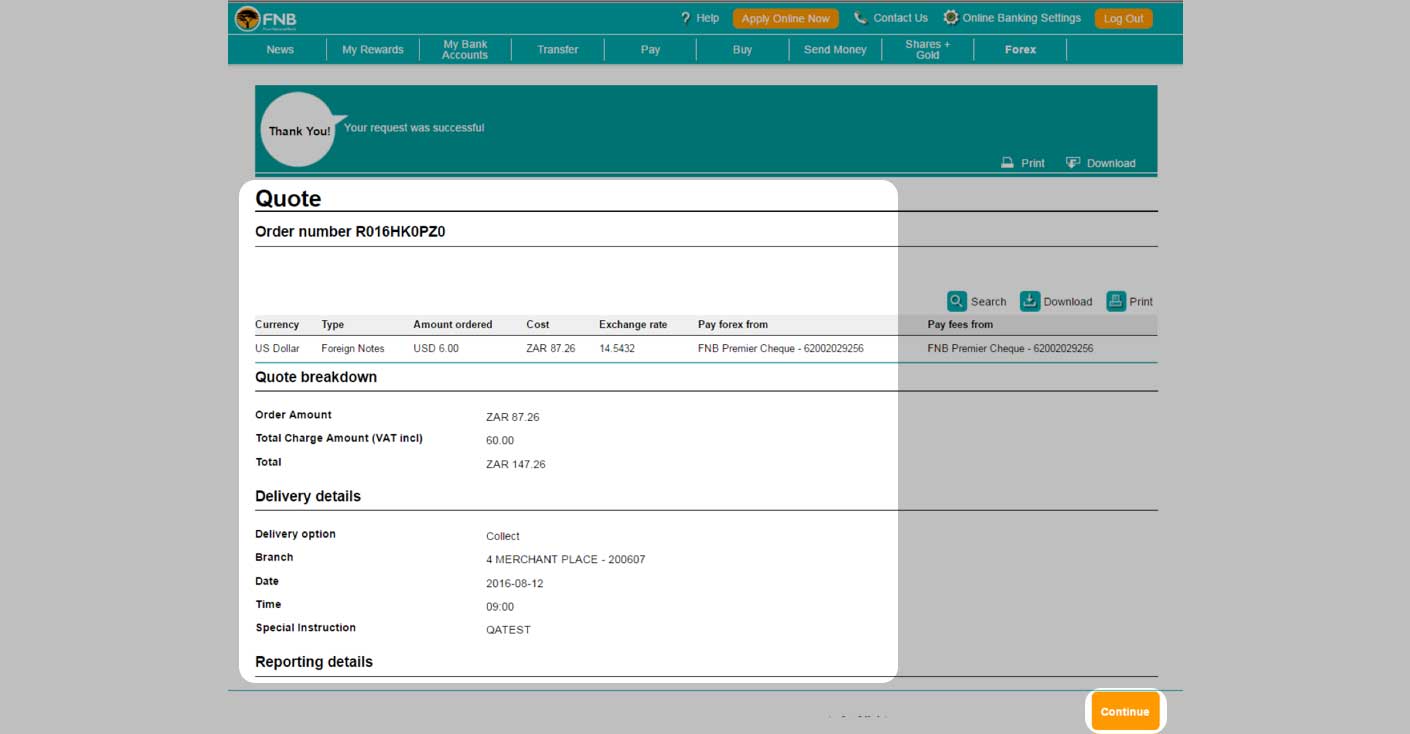Click Online Banking Settings link text
Viewport: 1410px width, 734px height.
click(1022, 18)
